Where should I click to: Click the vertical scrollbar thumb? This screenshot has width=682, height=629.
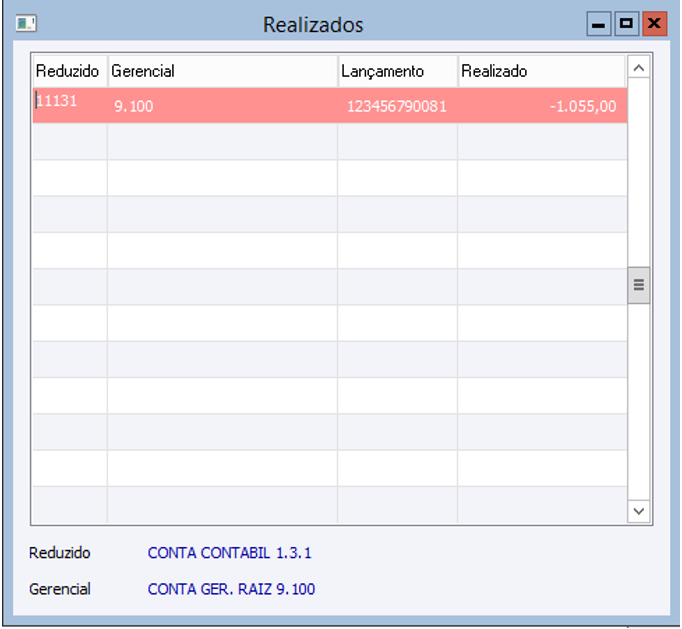[x=639, y=285]
